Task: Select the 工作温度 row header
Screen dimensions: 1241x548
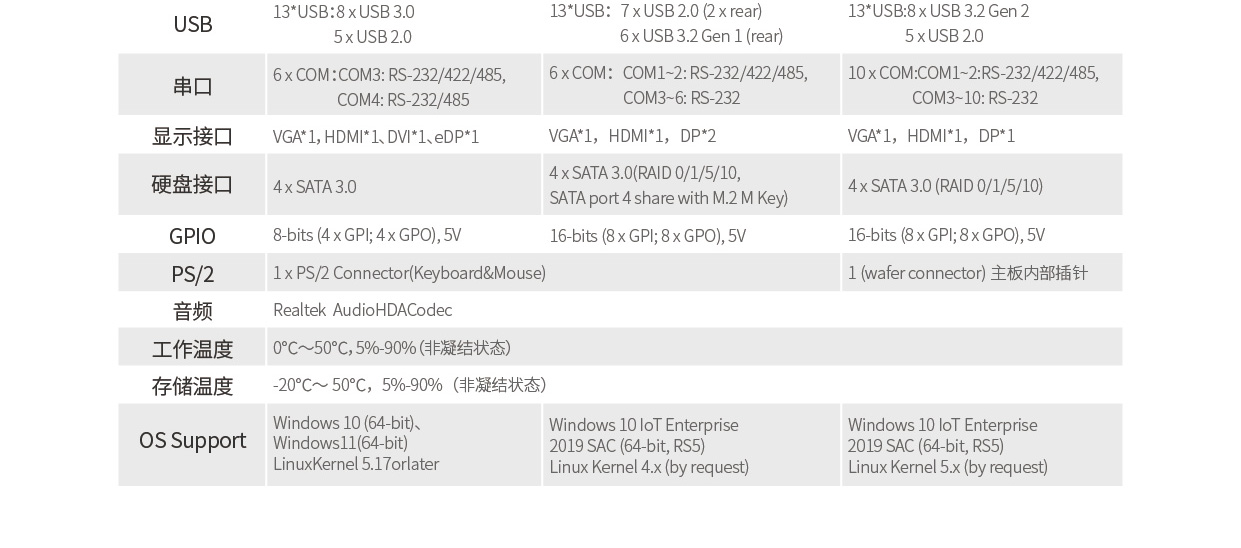Action: tap(192, 349)
